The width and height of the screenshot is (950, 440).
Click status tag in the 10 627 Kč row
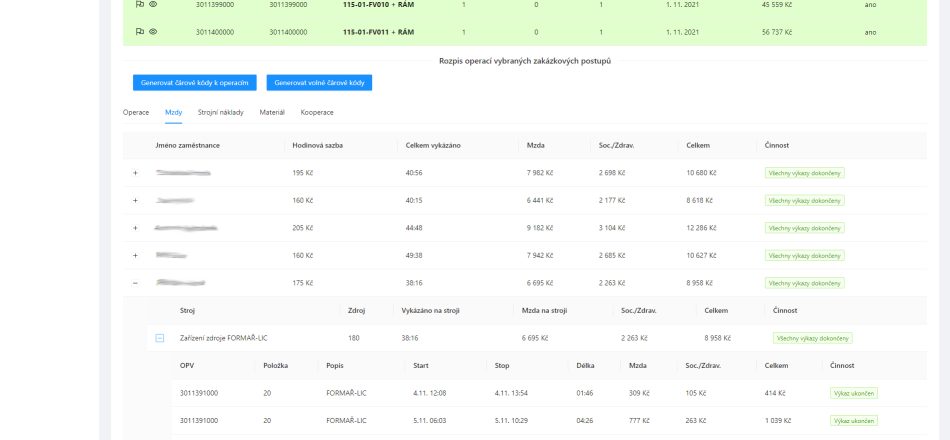point(804,256)
